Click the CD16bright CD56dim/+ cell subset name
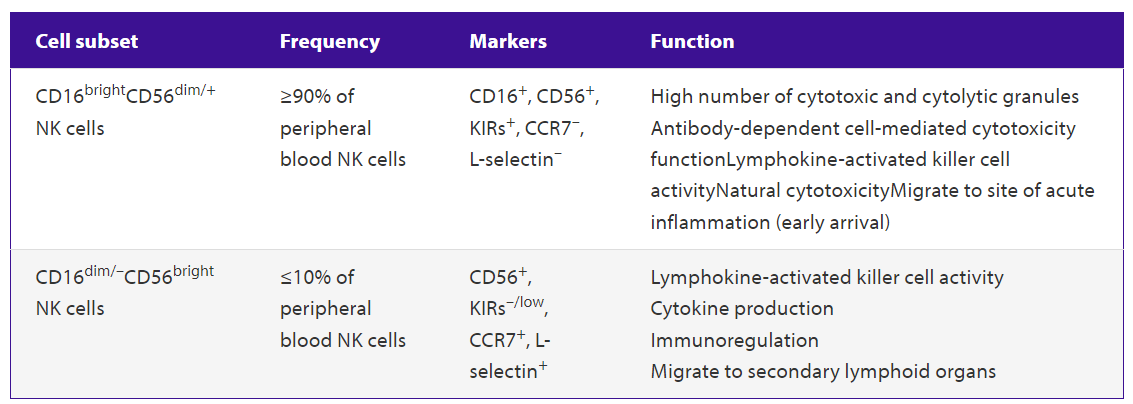 tap(126, 96)
